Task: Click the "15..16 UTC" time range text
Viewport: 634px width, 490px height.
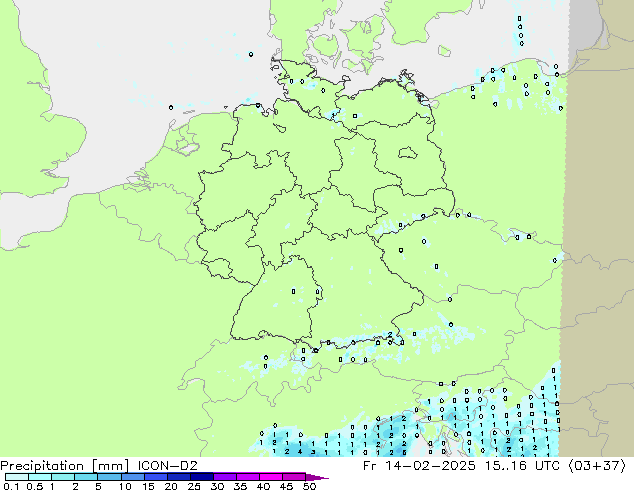Action: (523, 465)
